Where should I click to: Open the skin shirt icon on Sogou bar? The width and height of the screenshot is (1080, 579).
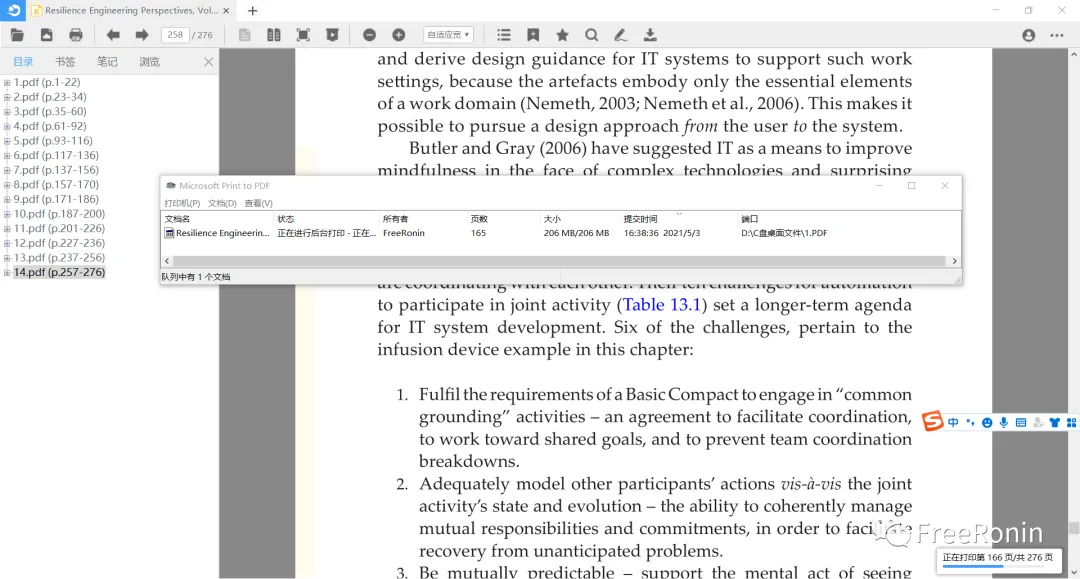[x=1055, y=423]
